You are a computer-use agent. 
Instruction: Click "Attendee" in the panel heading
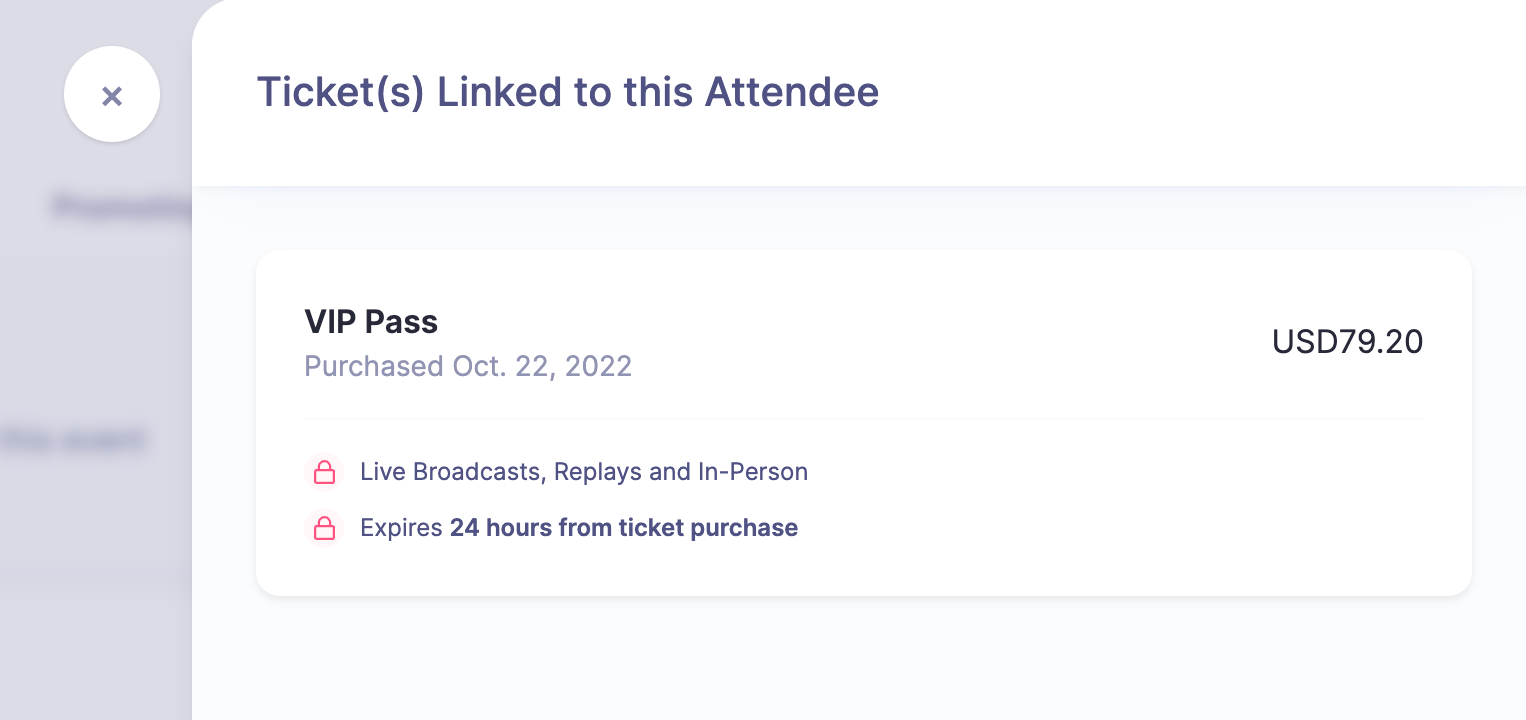[792, 92]
